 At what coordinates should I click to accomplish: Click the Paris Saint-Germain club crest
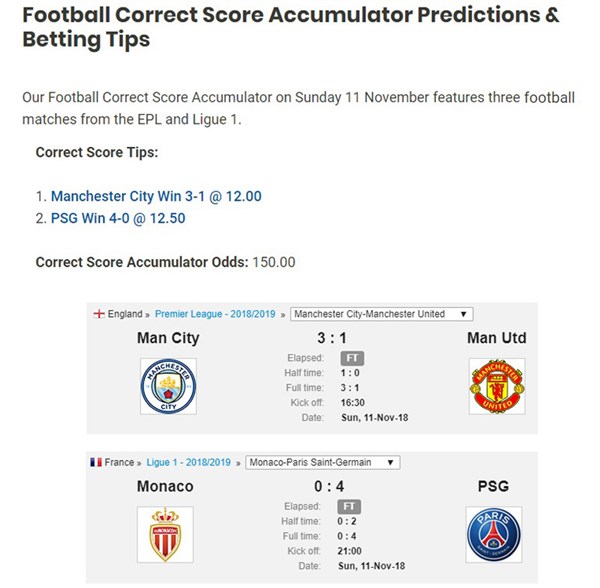[494, 534]
